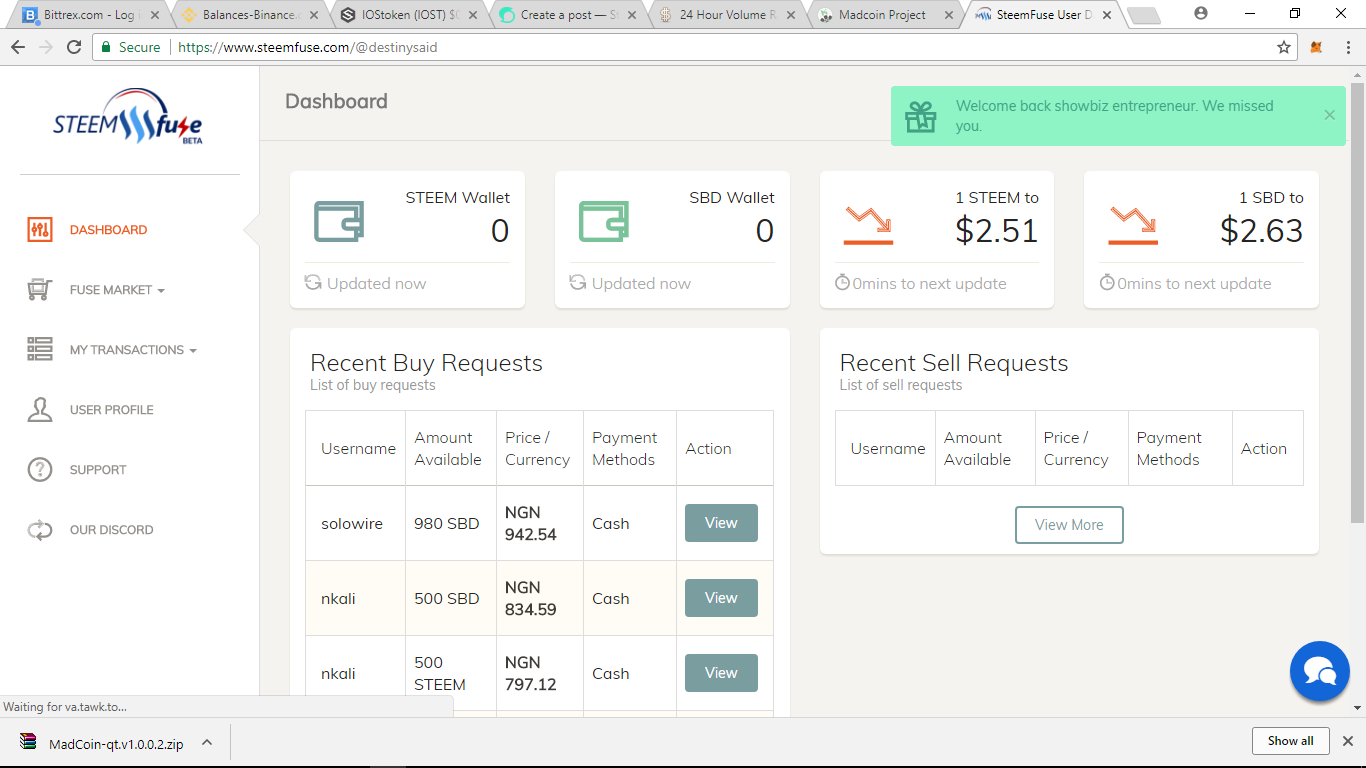
Task: Click the "Recent Buy Requests" heading
Action: pyautogui.click(x=426, y=363)
